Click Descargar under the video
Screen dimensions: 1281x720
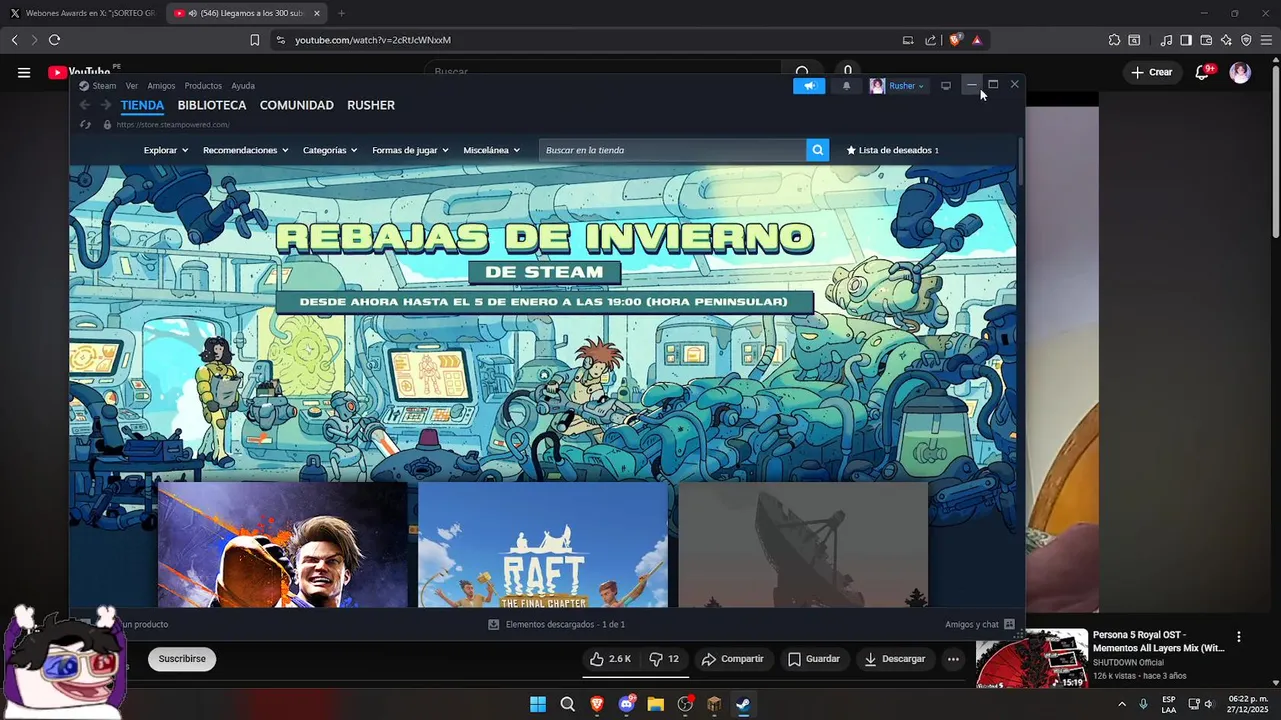(895, 659)
